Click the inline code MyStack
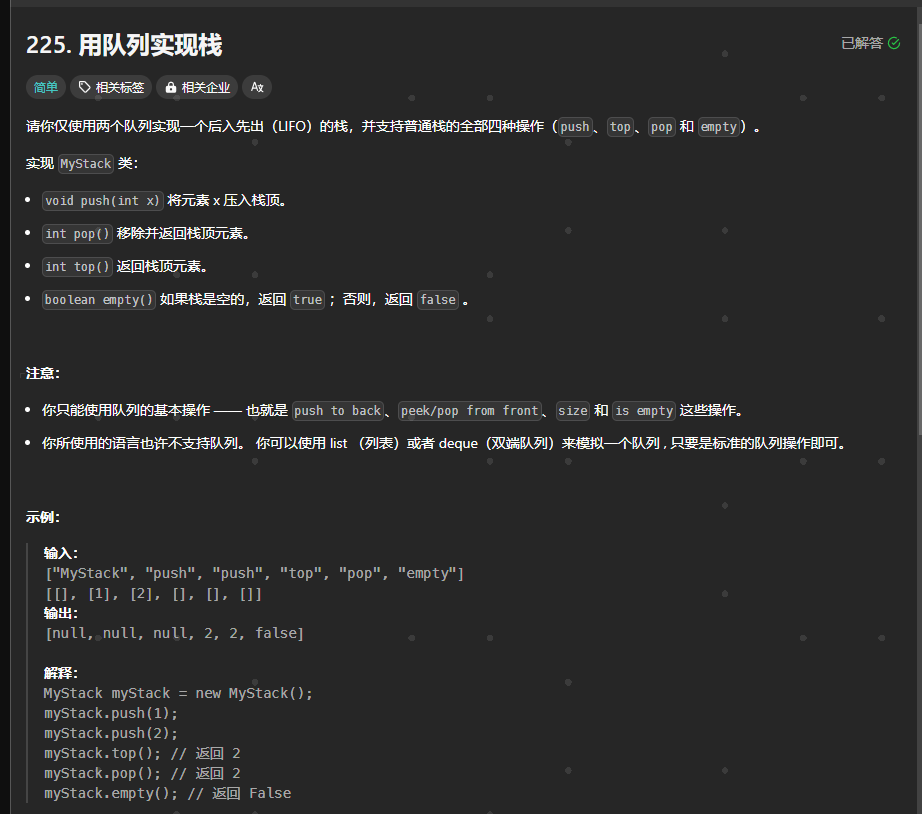The image size is (922, 814). [86, 164]
